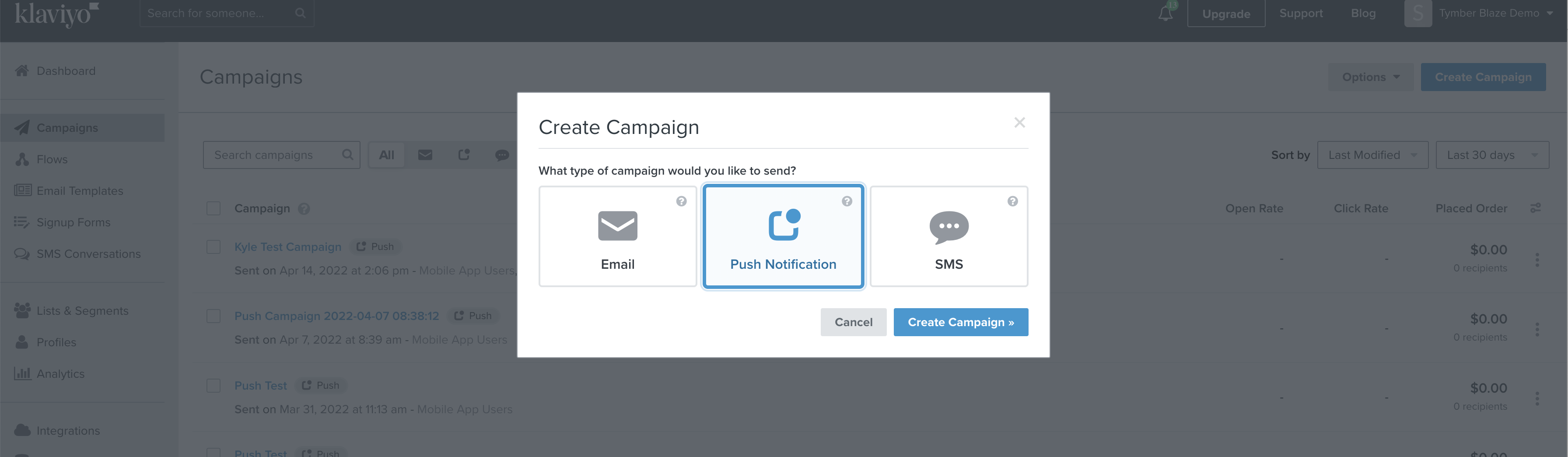Filter campaigns by email envelope icon

pos(425,155)
